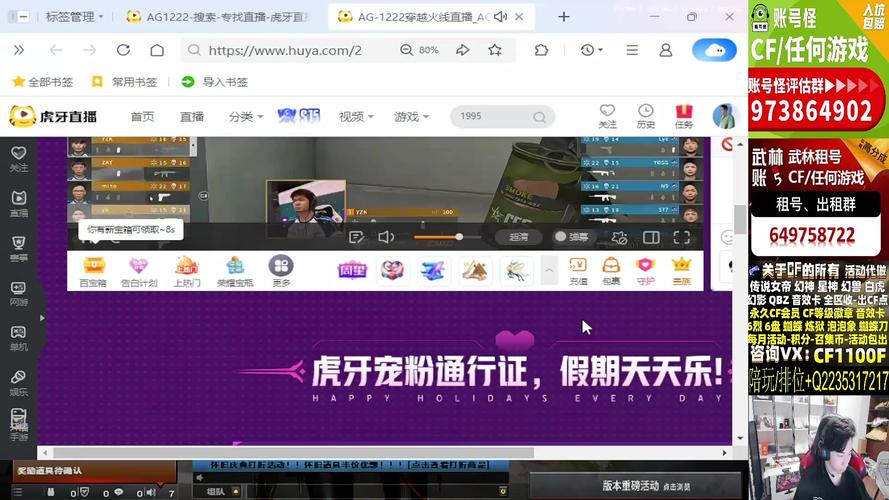
Task: Open 贵族 crown icon
Action: [681, 271]
